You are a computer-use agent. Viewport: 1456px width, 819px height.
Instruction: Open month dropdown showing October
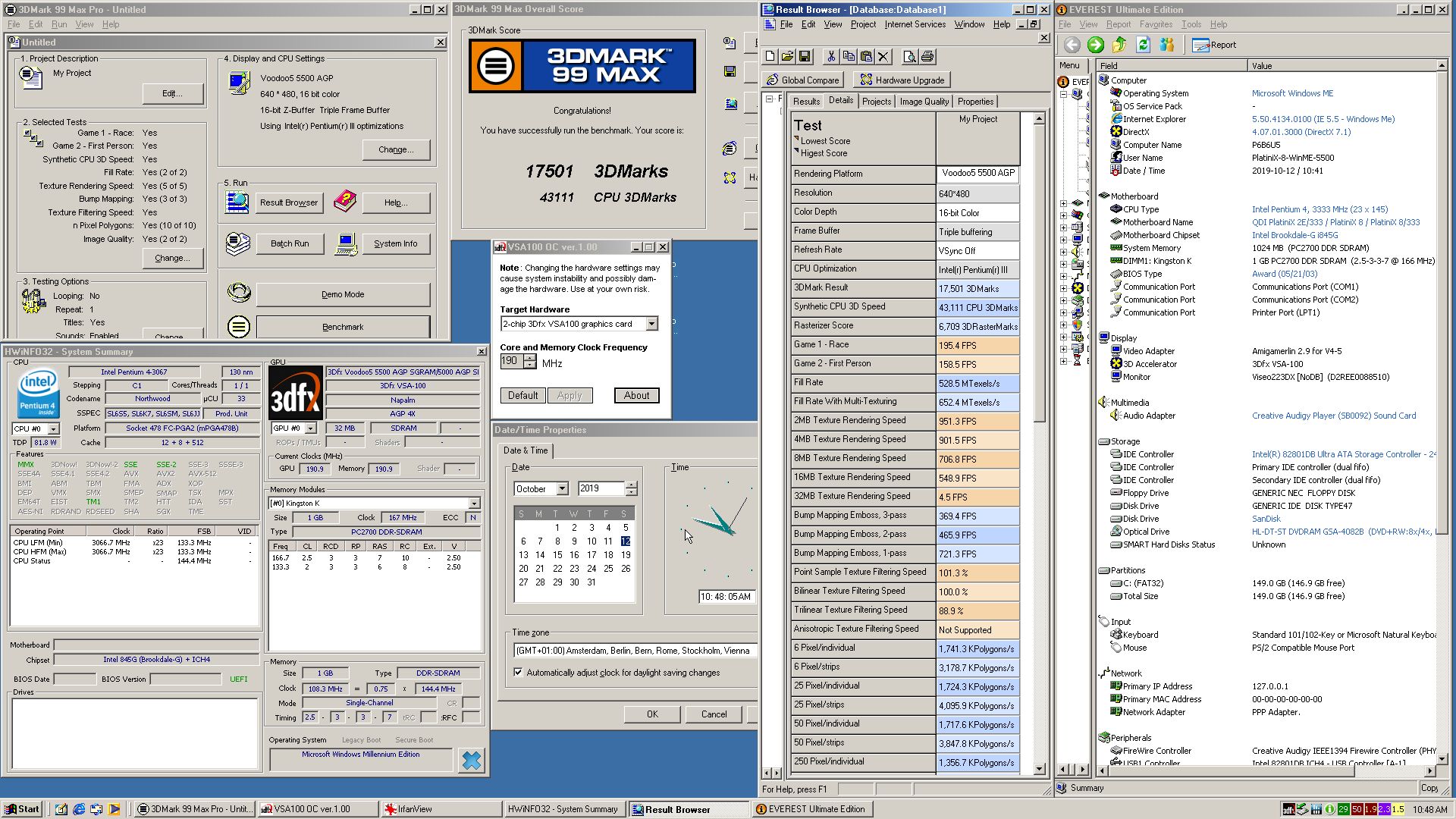point(562,488)
